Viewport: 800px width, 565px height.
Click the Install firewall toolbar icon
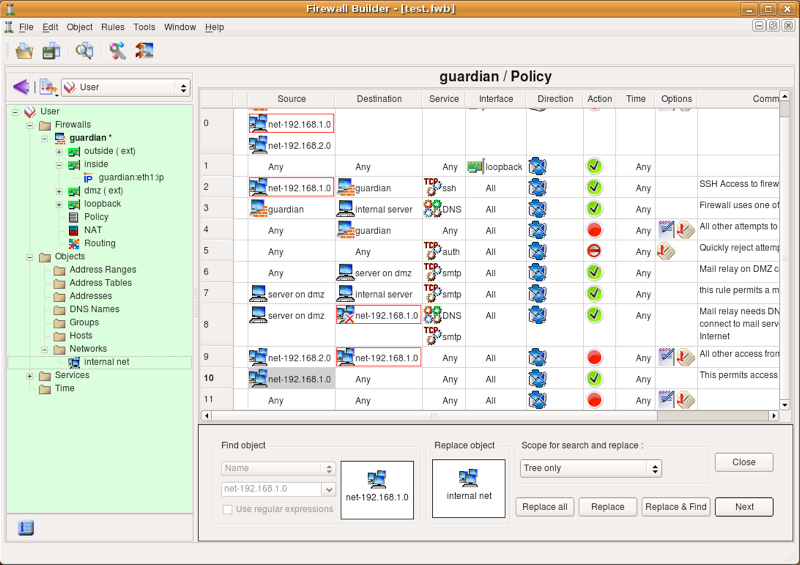pos(144,51)
